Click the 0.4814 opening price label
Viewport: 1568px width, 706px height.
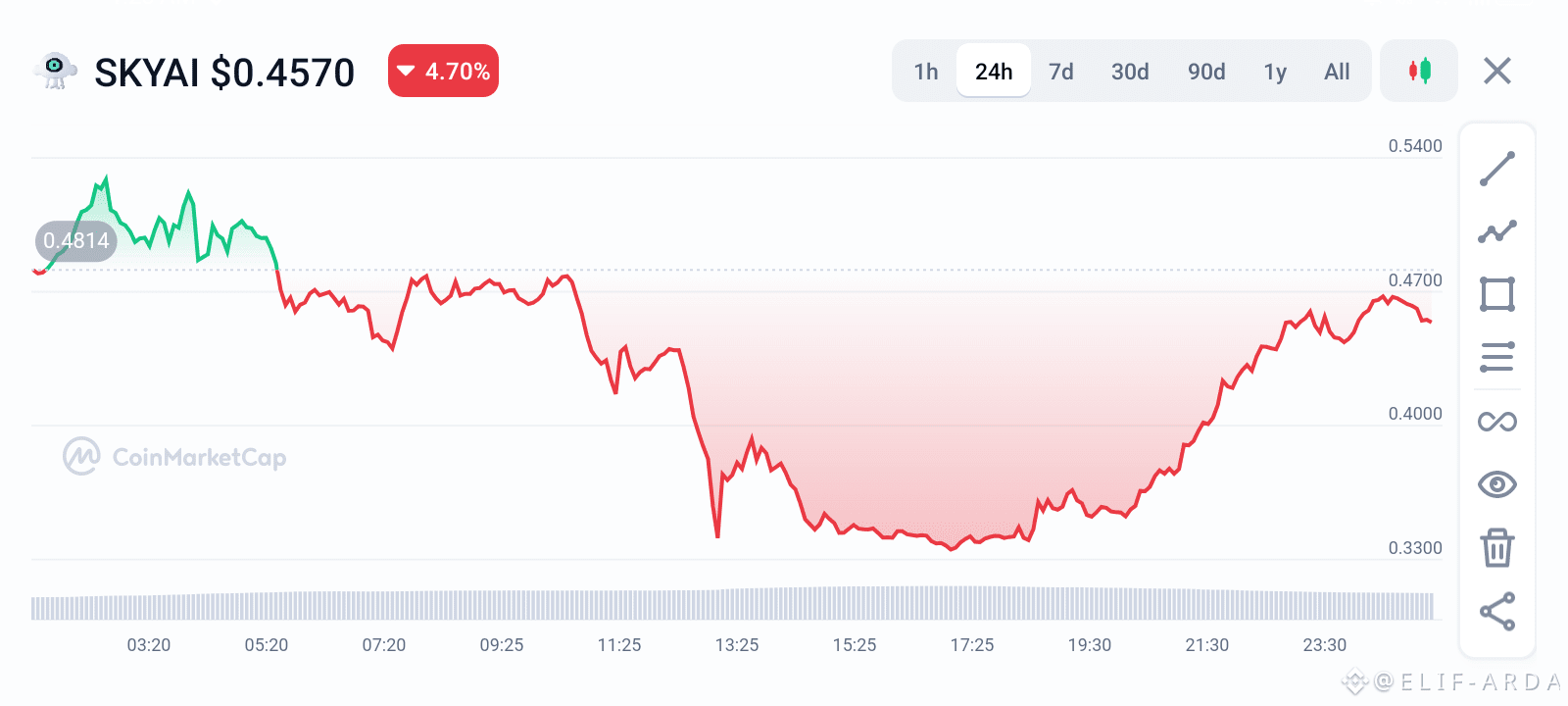76,241
